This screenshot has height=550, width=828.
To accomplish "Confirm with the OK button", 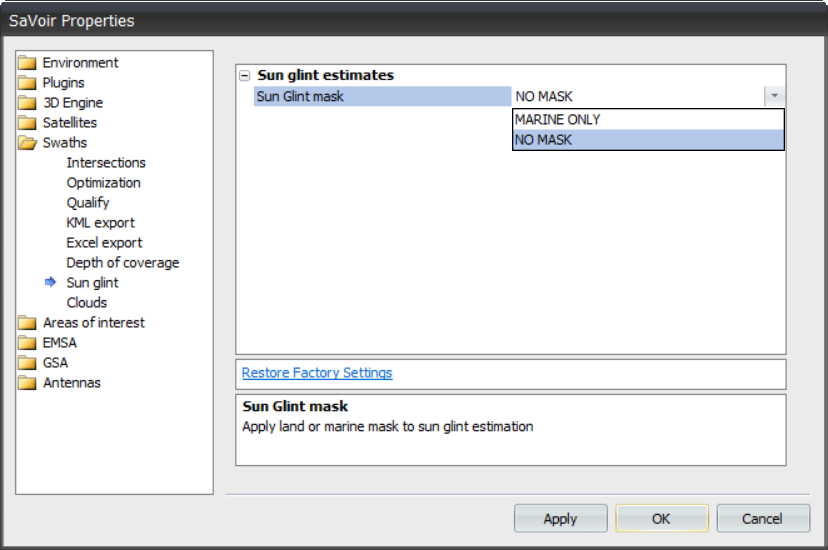I will pyautogui.click(x=661, y=518).
